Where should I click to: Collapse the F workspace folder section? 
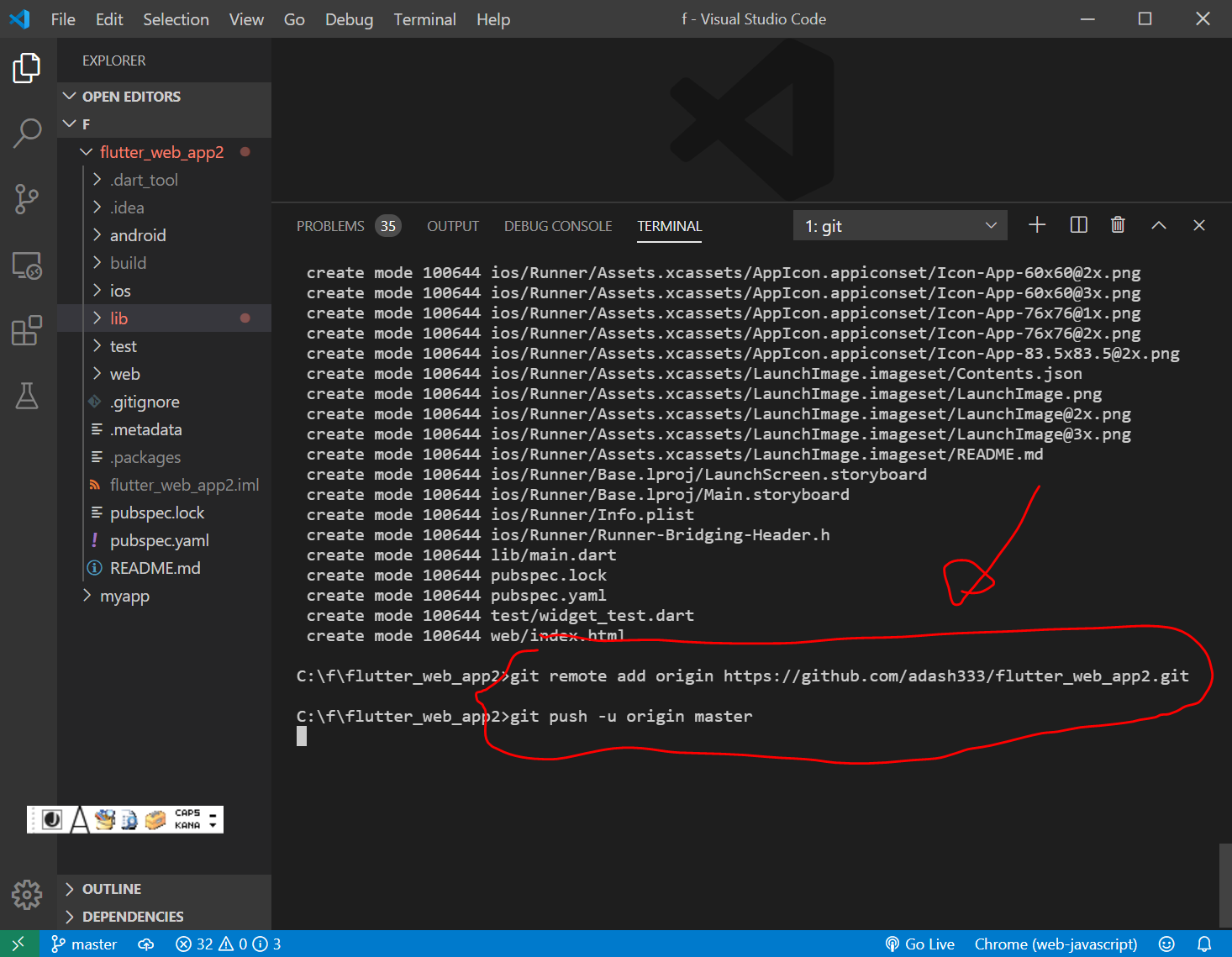coord(164,124)
